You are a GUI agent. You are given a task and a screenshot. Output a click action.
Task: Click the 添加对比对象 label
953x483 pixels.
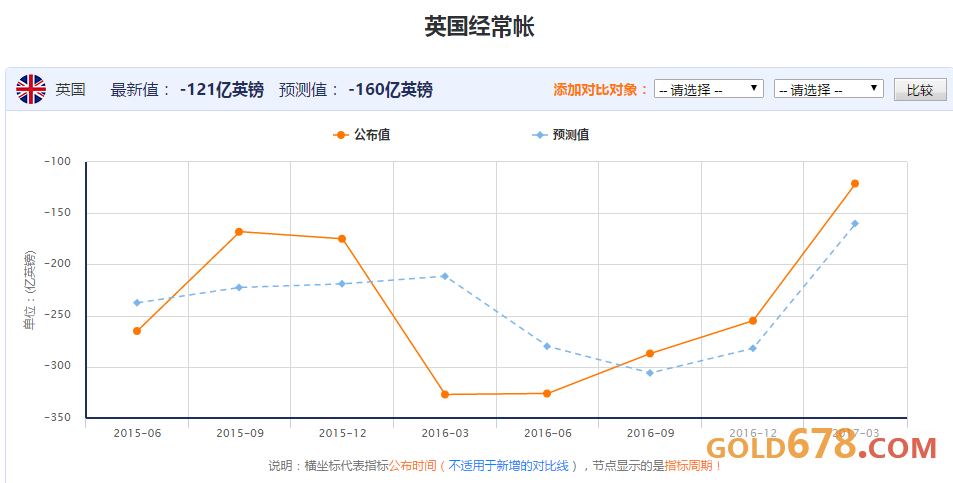(600, 90)
